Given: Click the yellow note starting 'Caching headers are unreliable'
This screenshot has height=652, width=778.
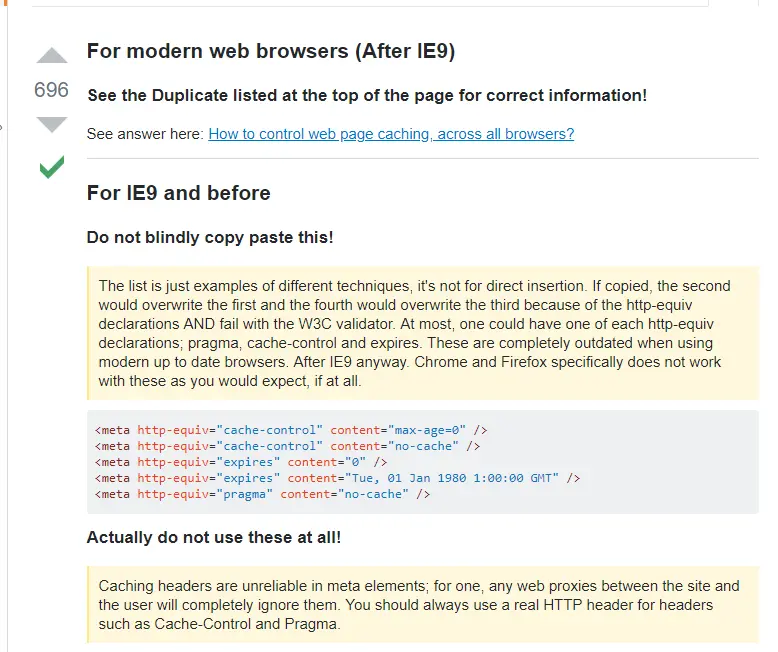Looking at the screenshot, I should point(420,605).
